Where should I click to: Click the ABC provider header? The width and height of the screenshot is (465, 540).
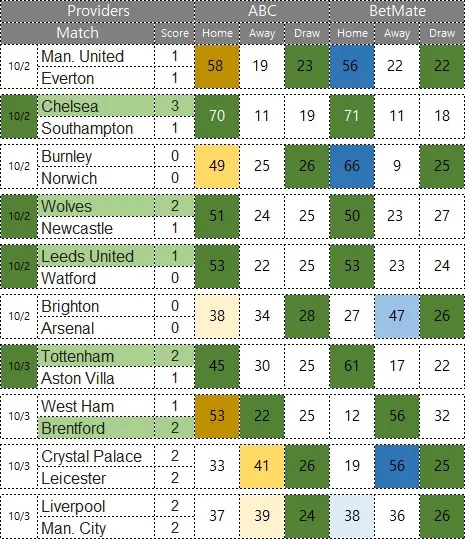pyautogui.click(x=262, y=11)
